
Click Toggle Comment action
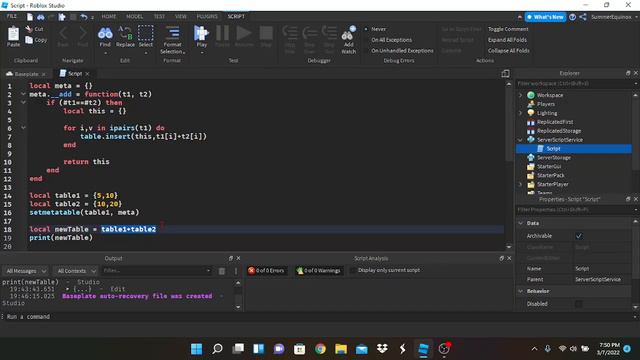point(508,29)
